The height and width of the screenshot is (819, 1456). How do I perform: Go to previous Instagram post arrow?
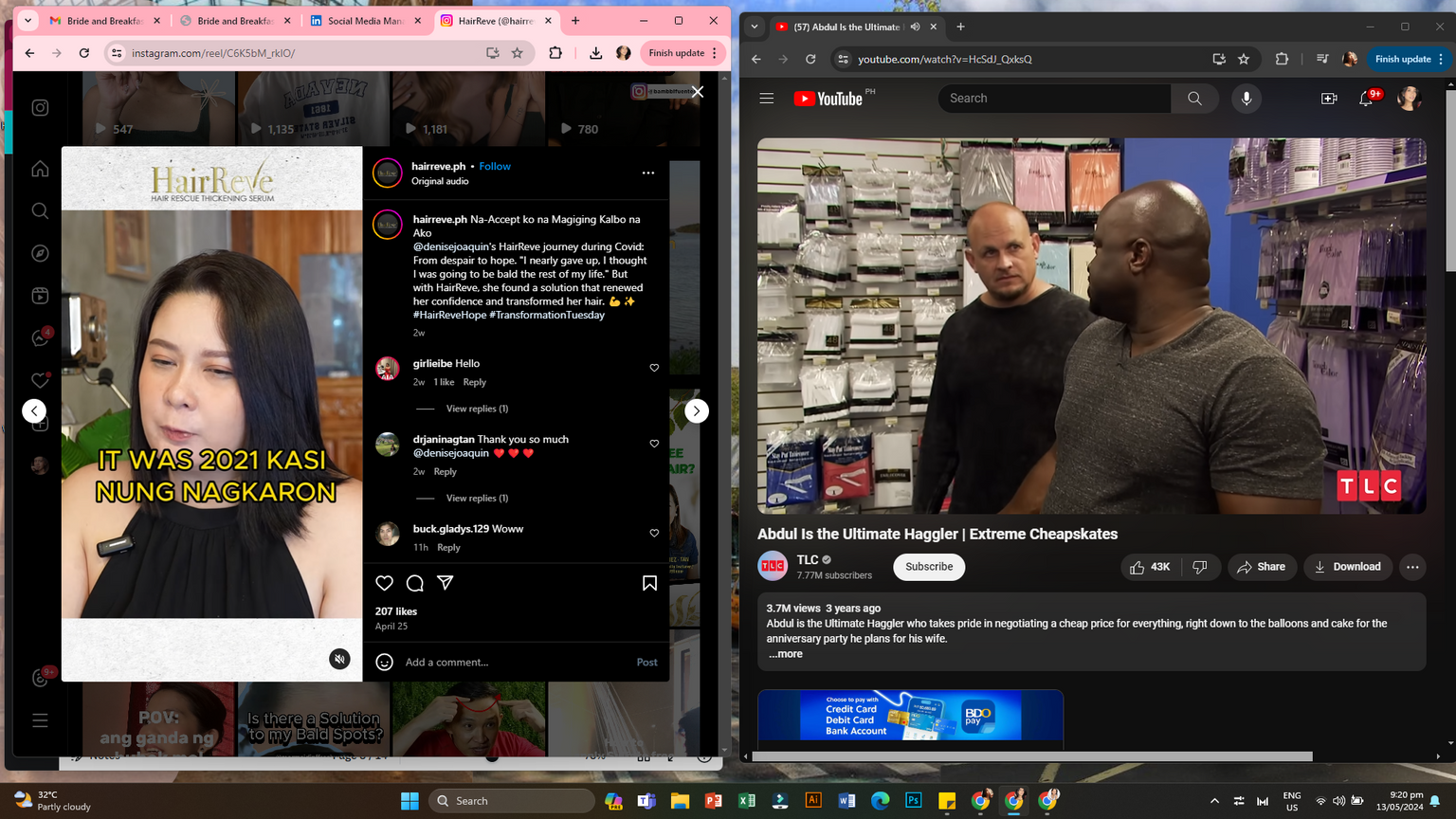click(34, 410)
